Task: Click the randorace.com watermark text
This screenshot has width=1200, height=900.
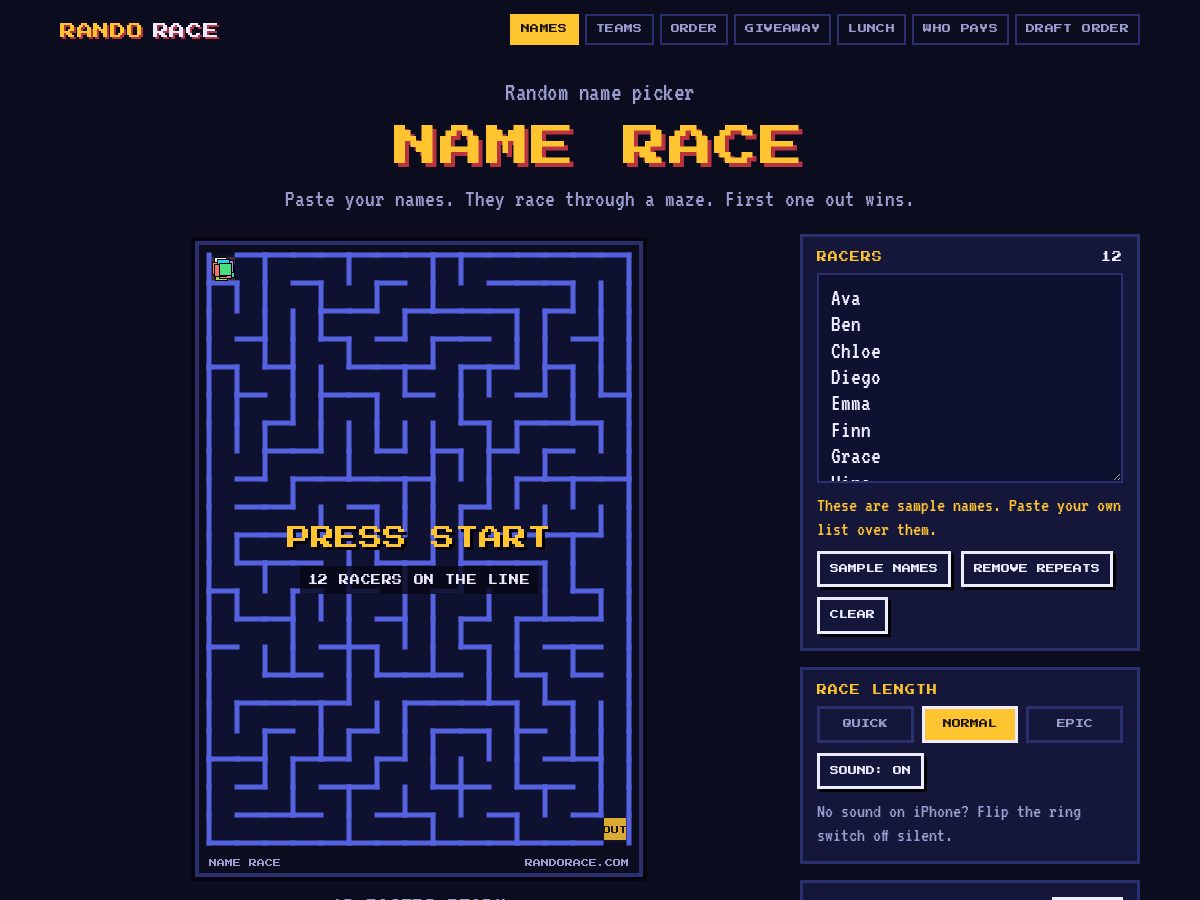Action: tap(577, 863)
